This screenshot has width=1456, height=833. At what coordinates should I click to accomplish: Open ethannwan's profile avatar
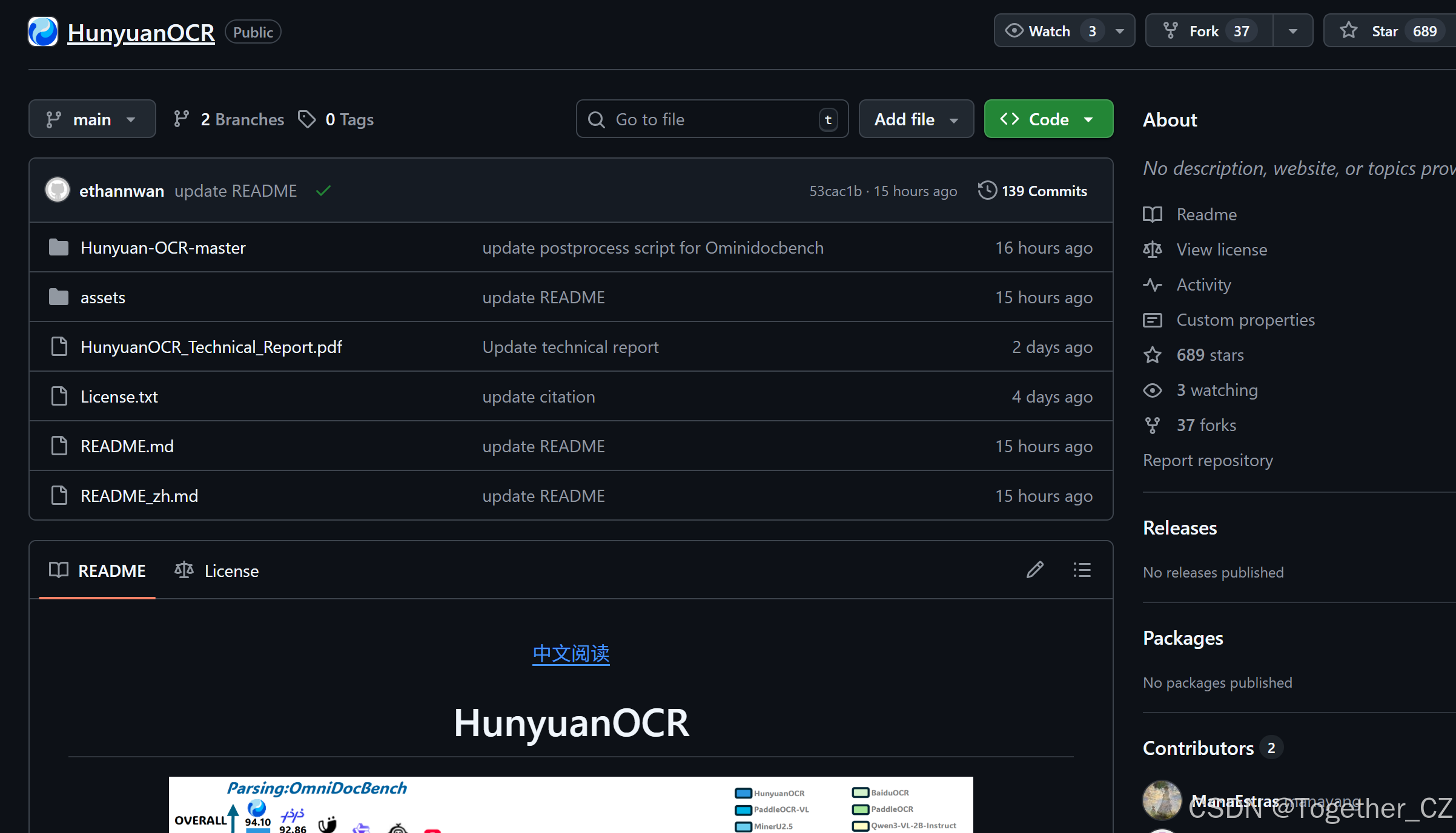click(x=57, y=189)
